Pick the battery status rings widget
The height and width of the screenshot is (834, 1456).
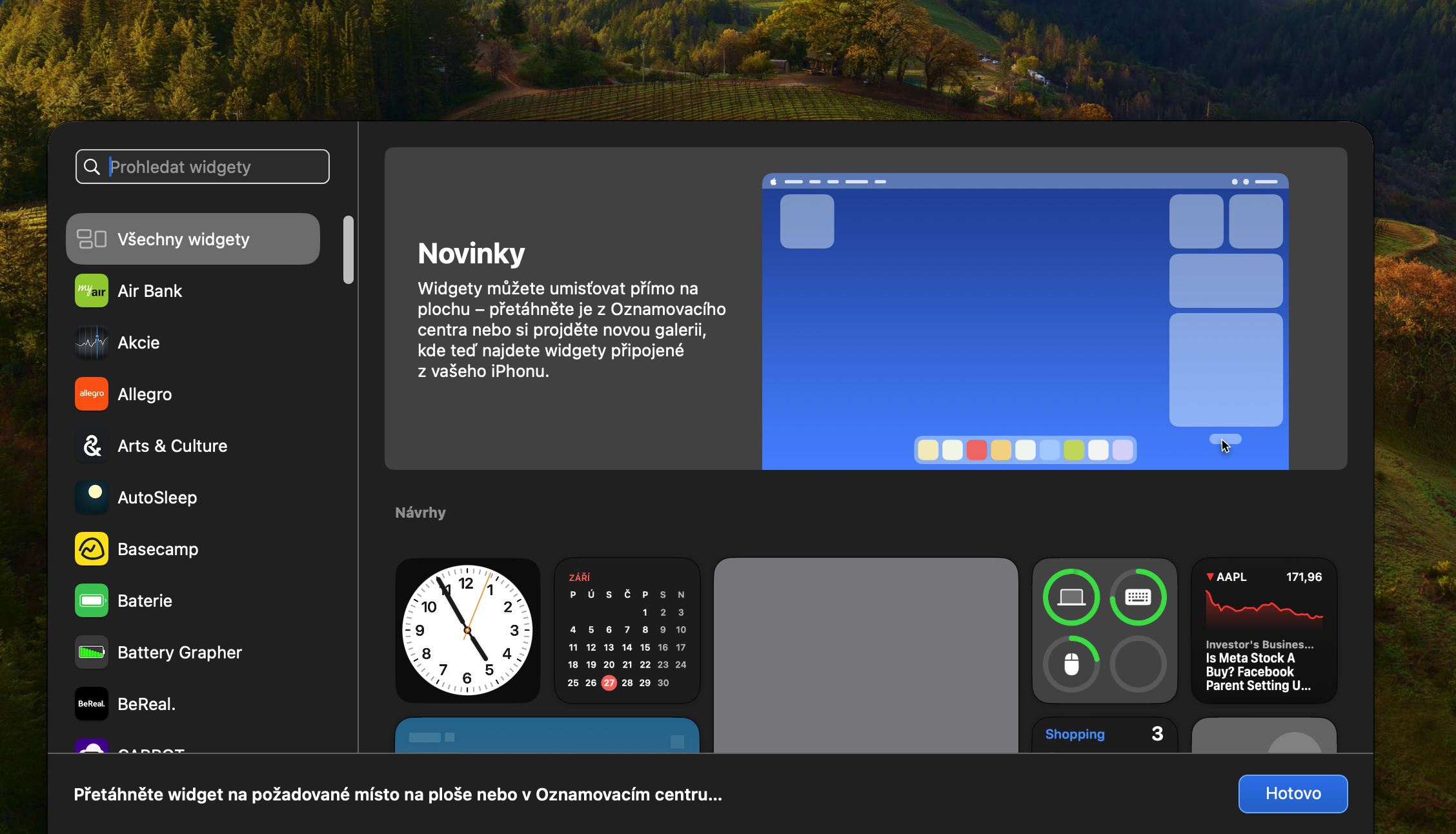tap(1104, 630)
